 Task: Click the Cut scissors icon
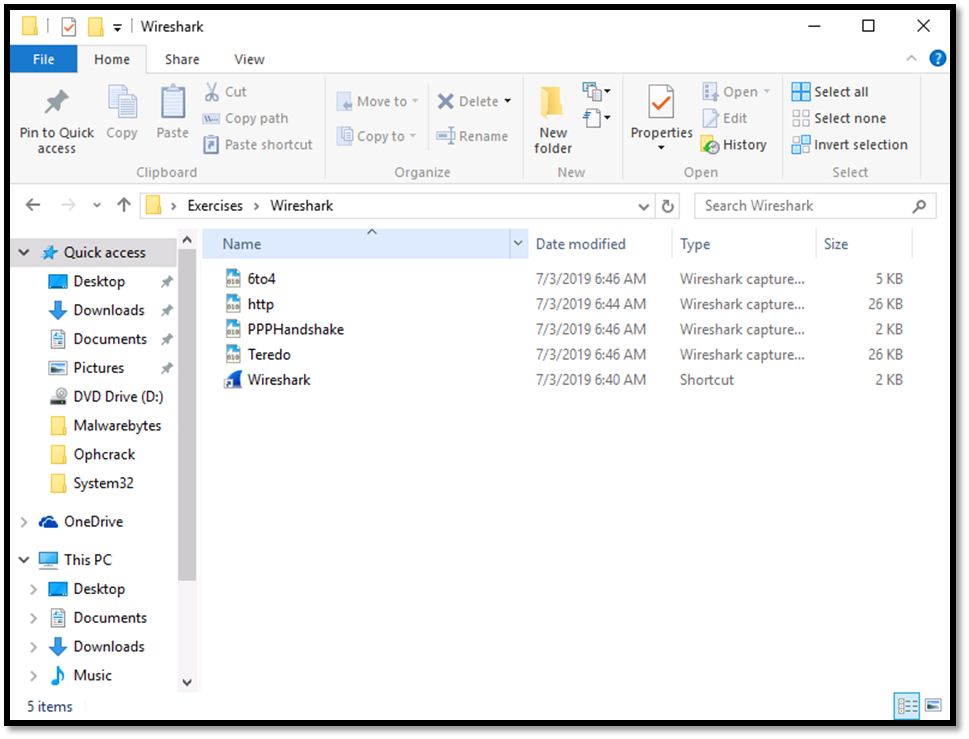pyautogui.click(x=212, y=92)
